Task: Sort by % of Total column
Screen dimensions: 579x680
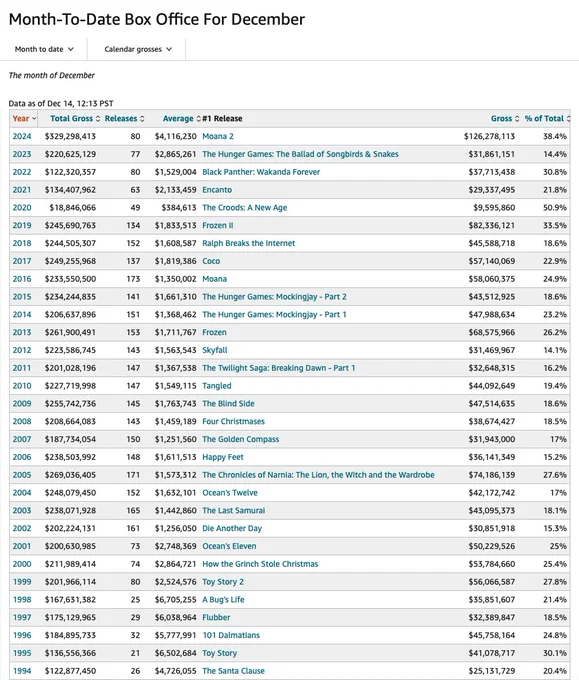Action: (547, 118)
